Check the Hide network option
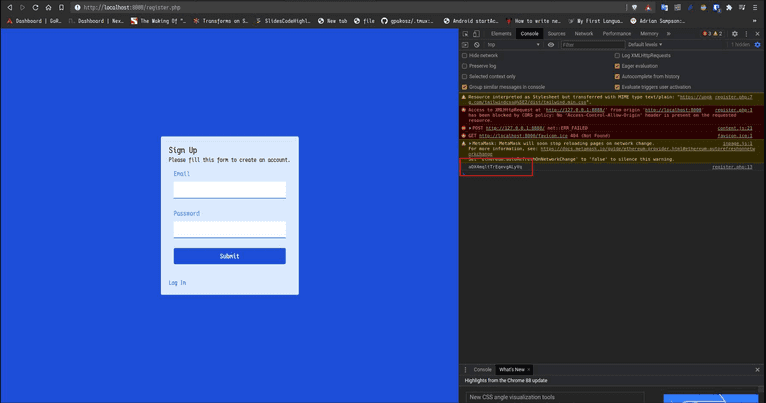This screenshot has width=766, height=403. tap(465, 56)
